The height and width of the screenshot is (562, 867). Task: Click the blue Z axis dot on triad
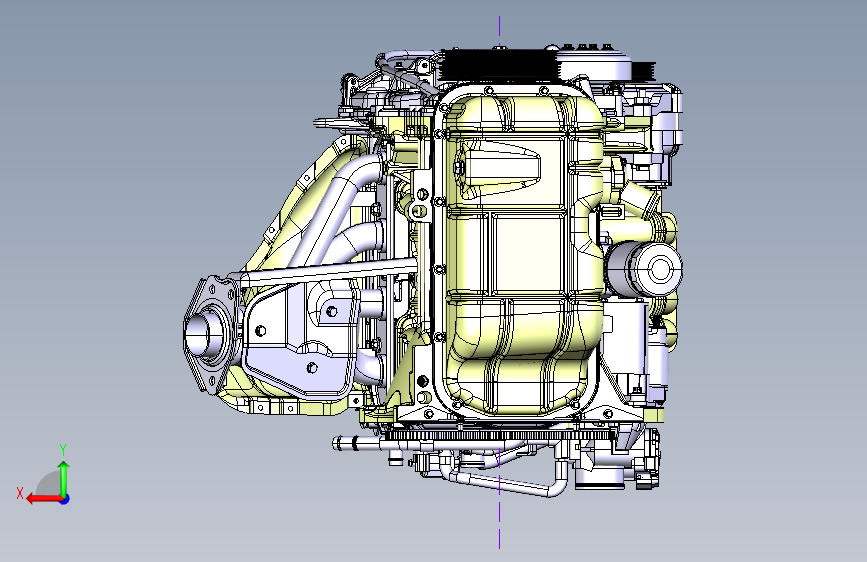(x=65, y=499)
